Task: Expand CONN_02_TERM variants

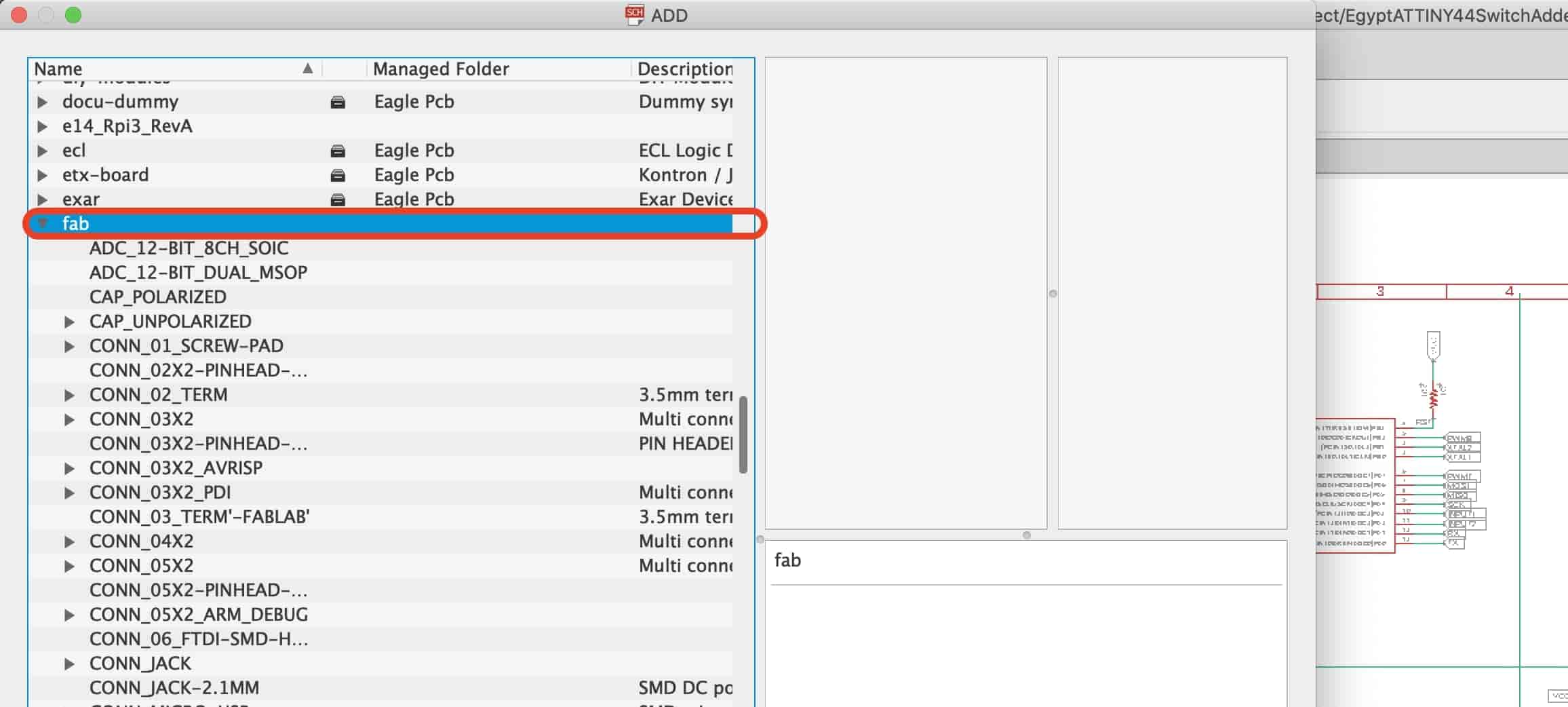Action: click(x=69, y=395)
